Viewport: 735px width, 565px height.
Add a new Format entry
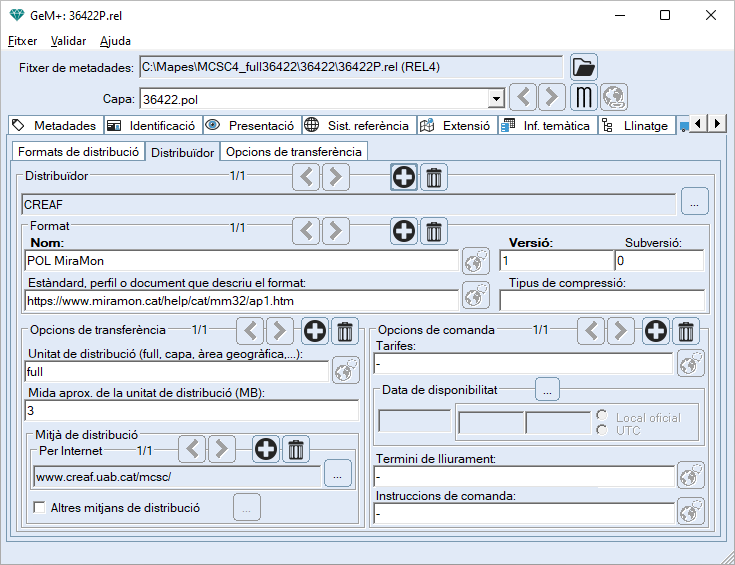tap(404, 231)
